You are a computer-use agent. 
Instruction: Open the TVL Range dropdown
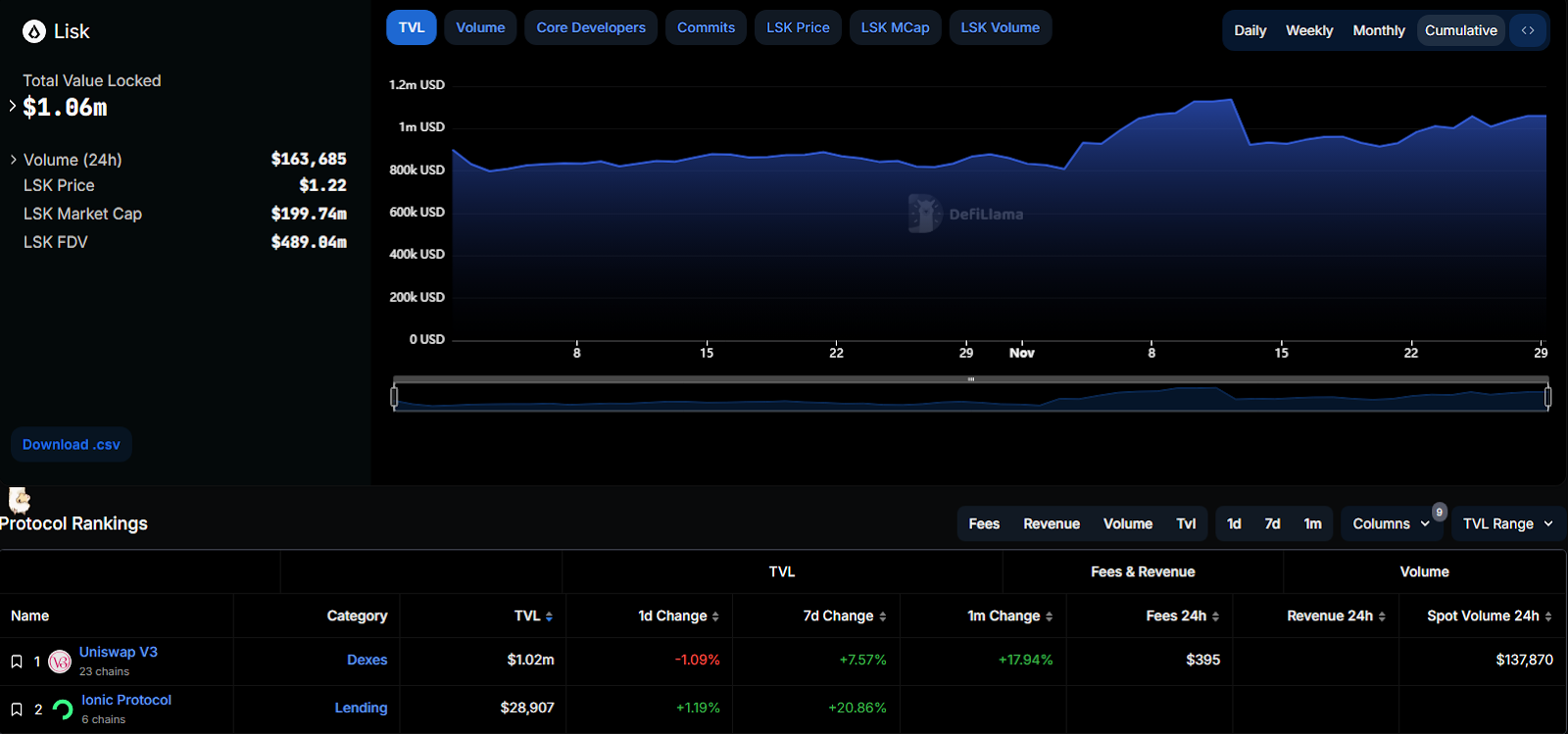(1508, 524)
